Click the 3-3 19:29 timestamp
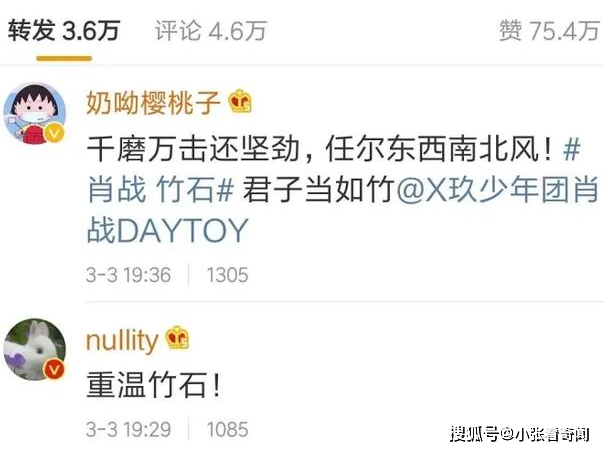 pos(128,429)
